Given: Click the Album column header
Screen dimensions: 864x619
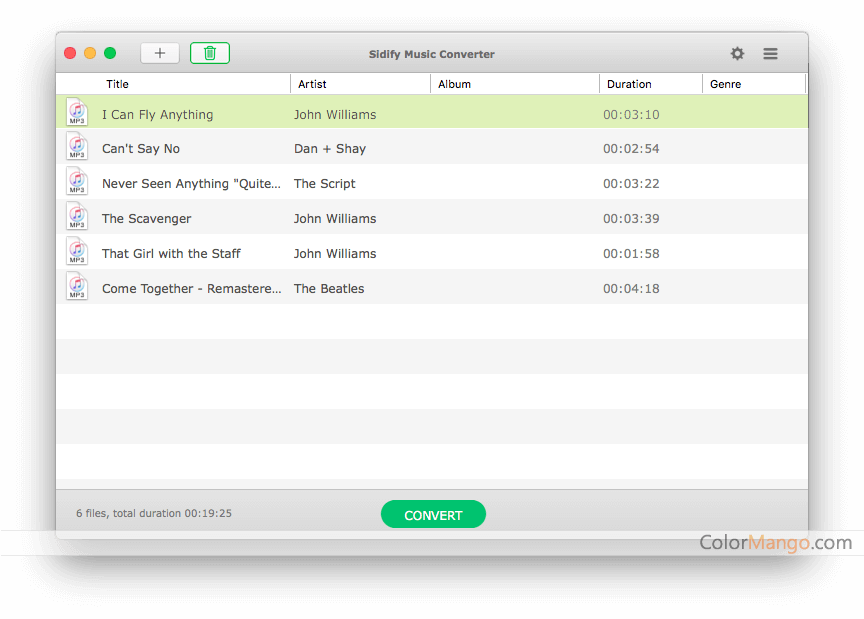Looking at the screenshot, I should click(x=454, y=84).
